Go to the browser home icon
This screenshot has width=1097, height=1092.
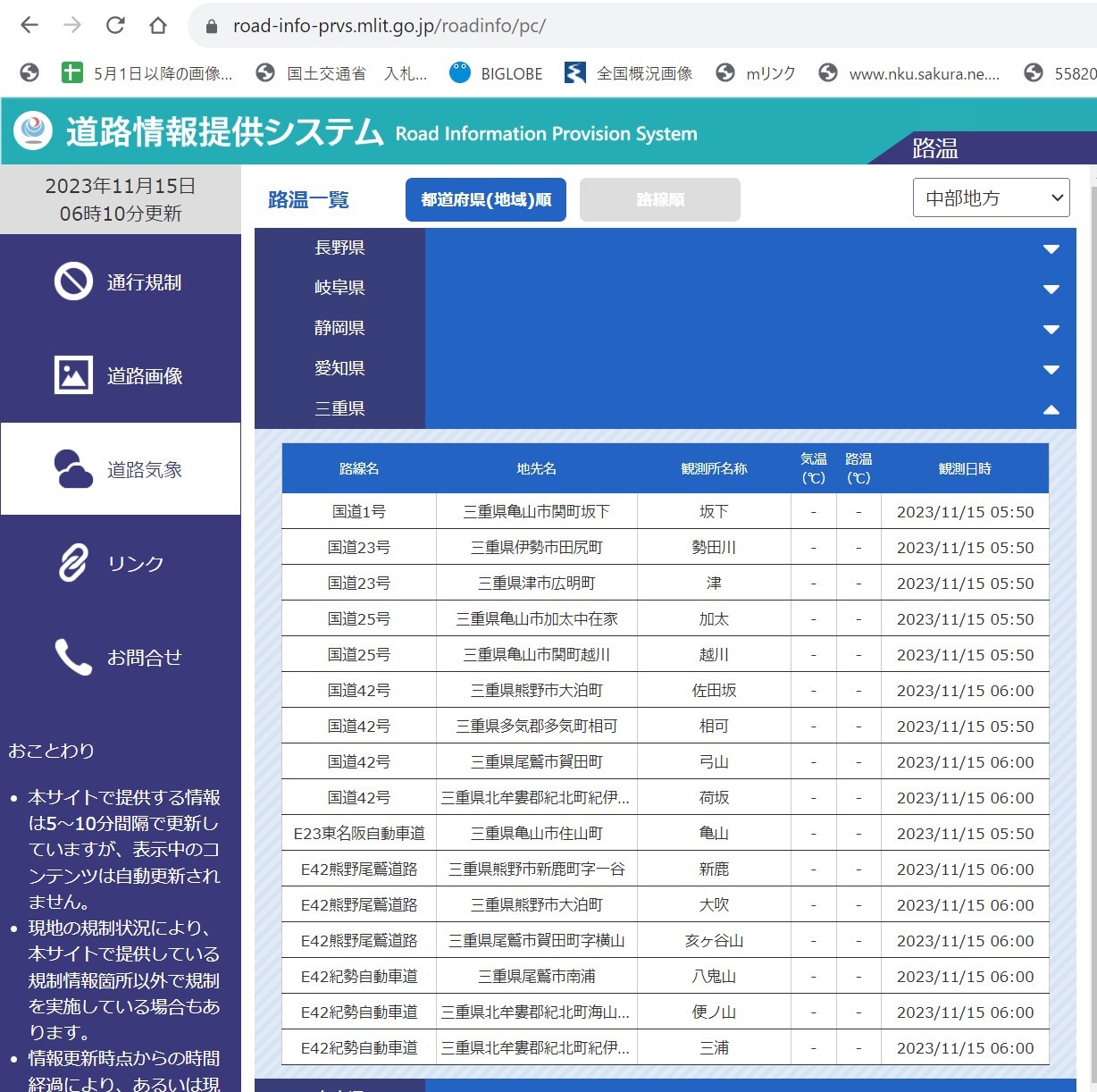[158, 25]
